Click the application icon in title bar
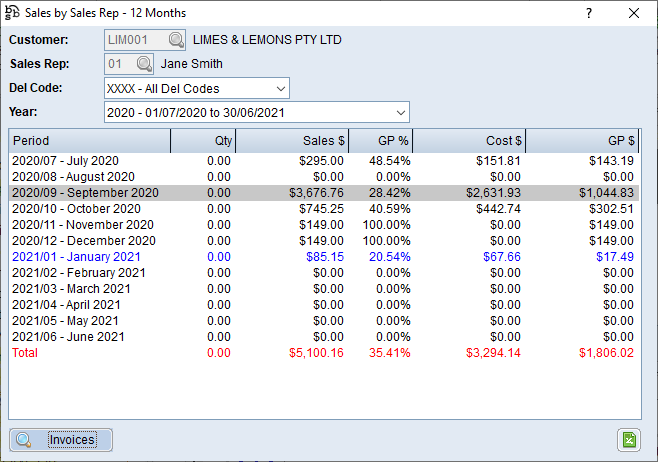 [x=13, y=13]
